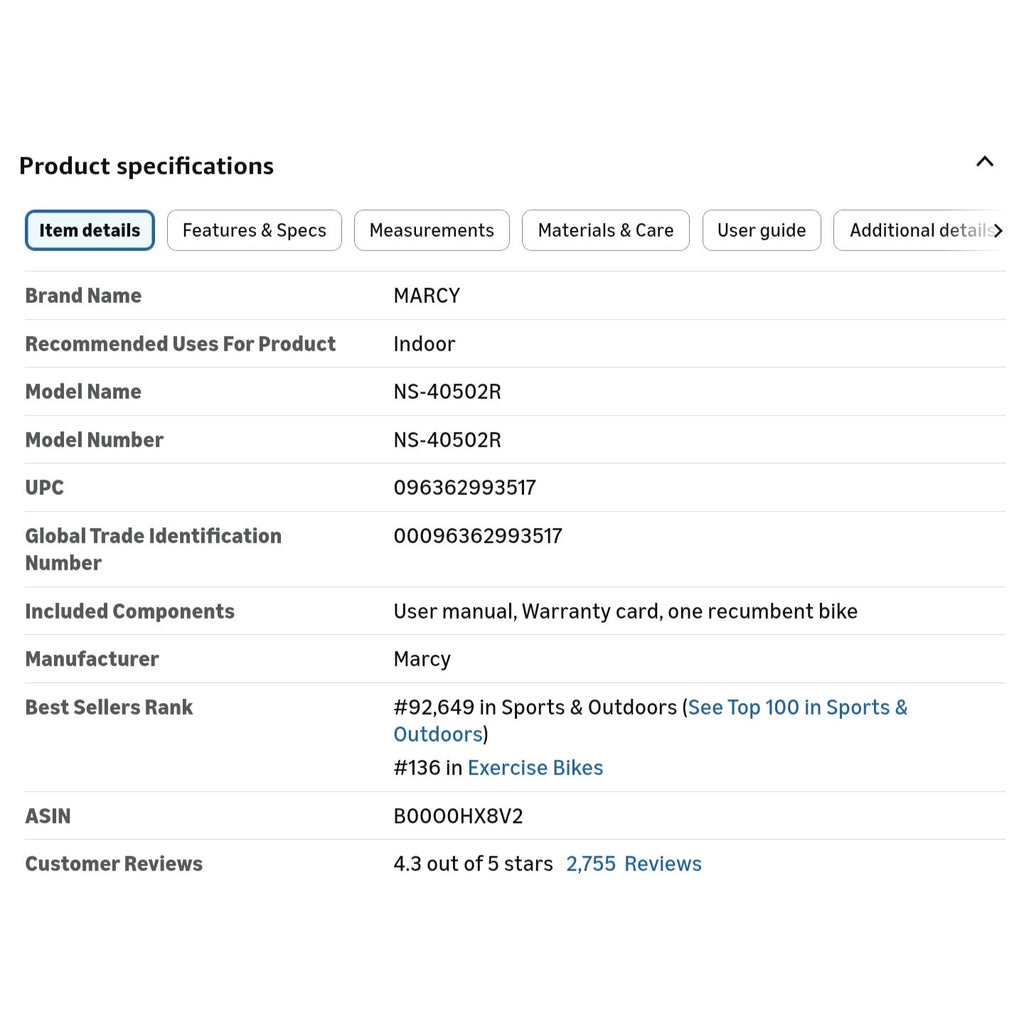The height and width of the screenshot is (1024, 1024).
Task: Switch to the Measurements tab
Action: [x=432, y=231]
